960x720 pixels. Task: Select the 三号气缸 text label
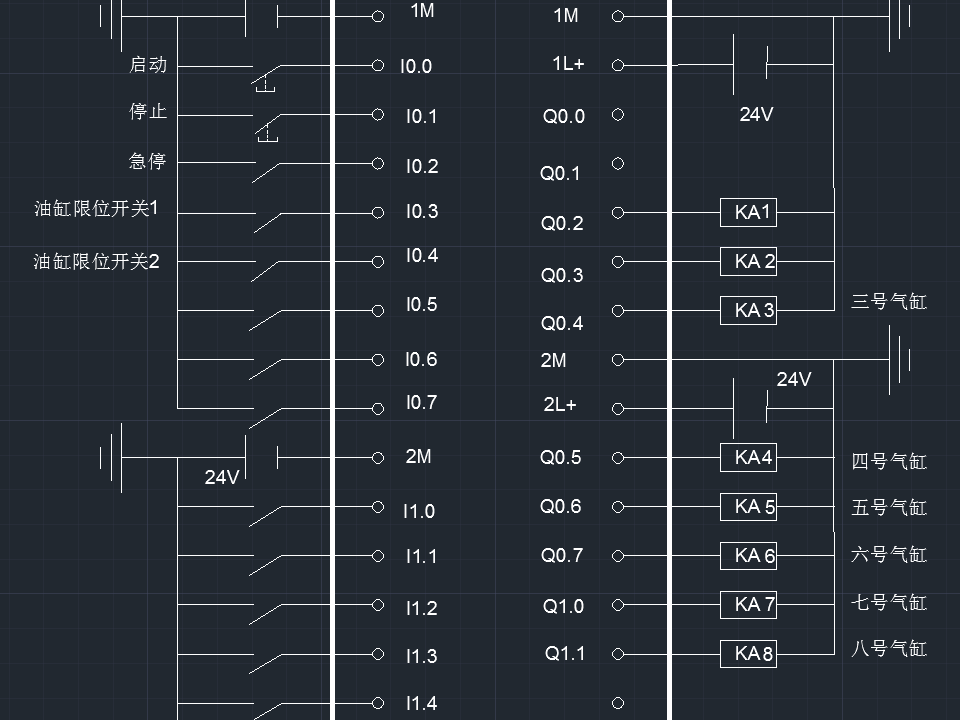pos(889,301)
